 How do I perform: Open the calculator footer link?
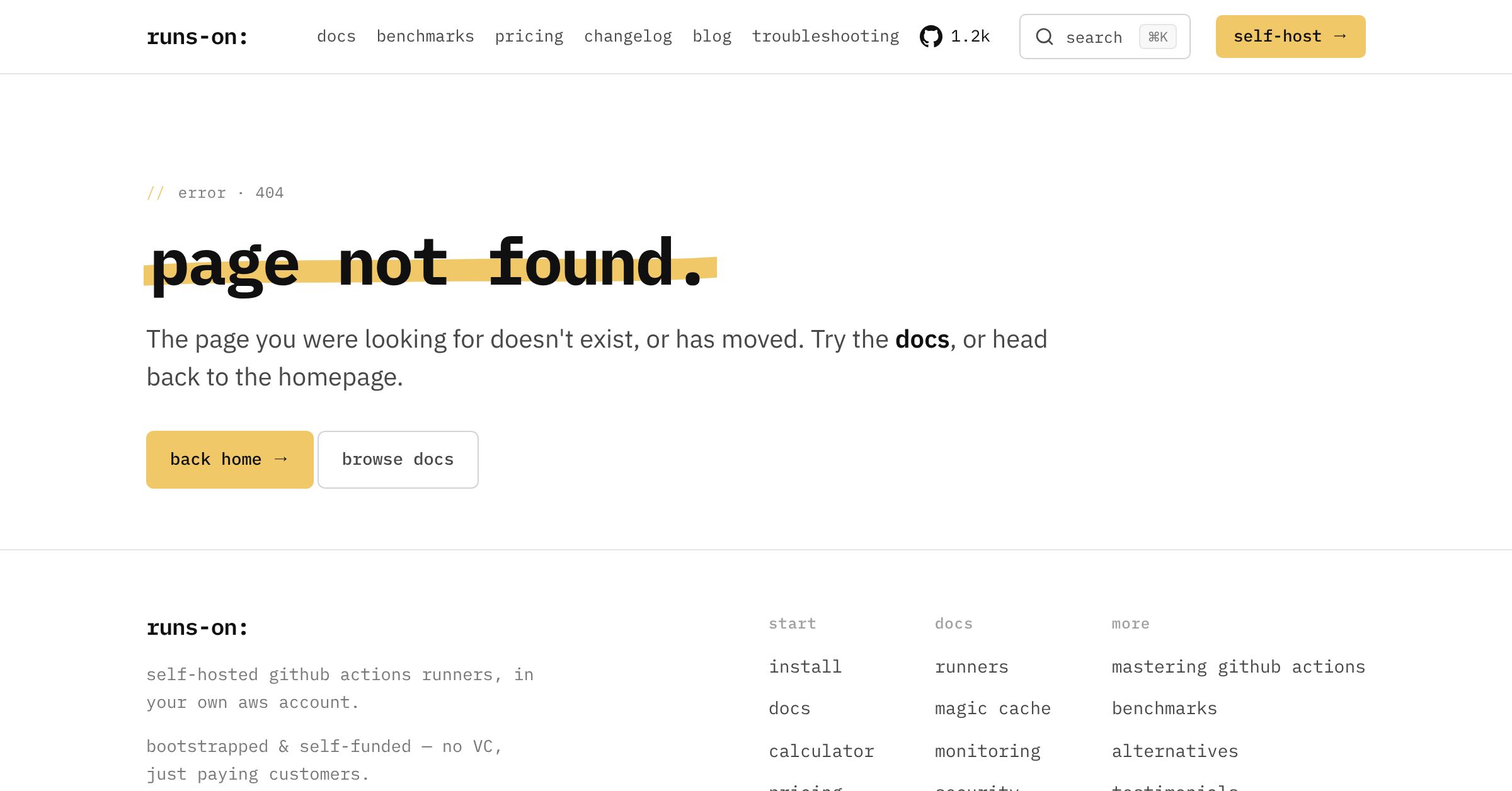[822, 751]
